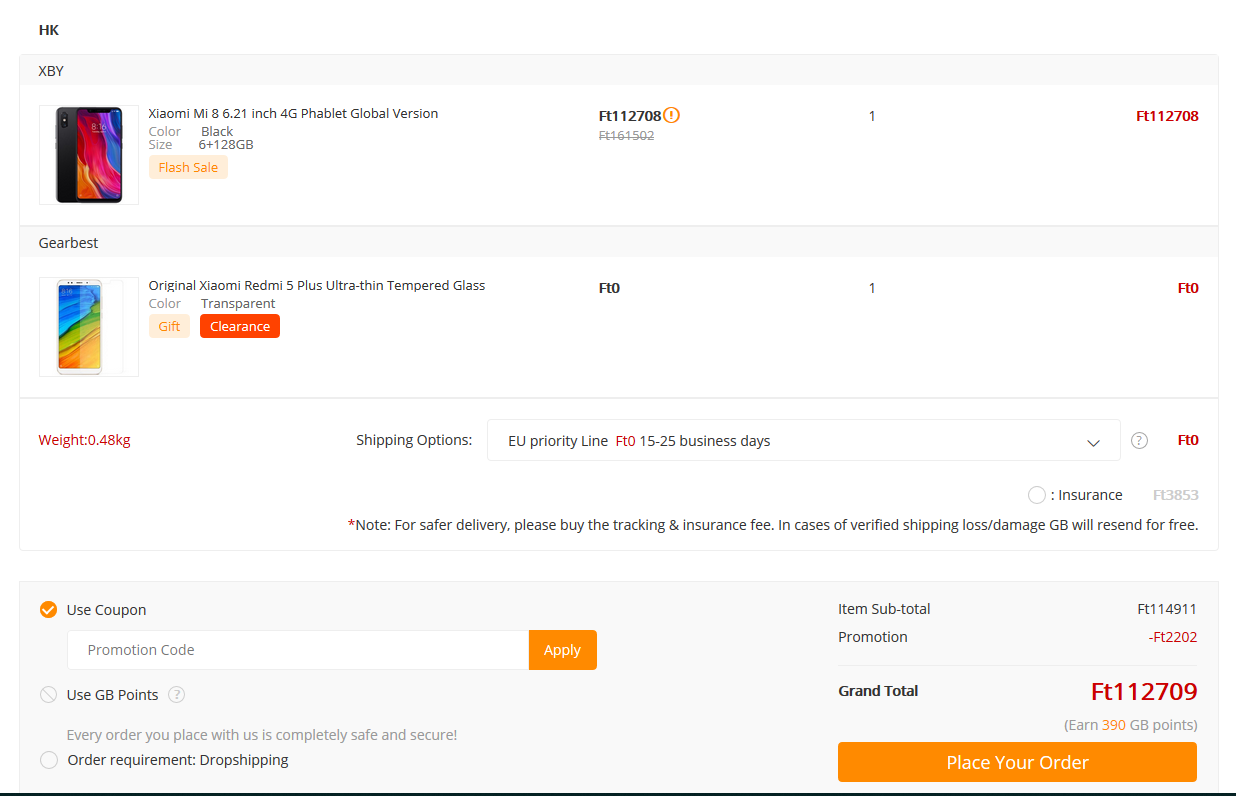Click the Earn 390 GB points text
1236x796 pixels.
tap(1130, 725)
